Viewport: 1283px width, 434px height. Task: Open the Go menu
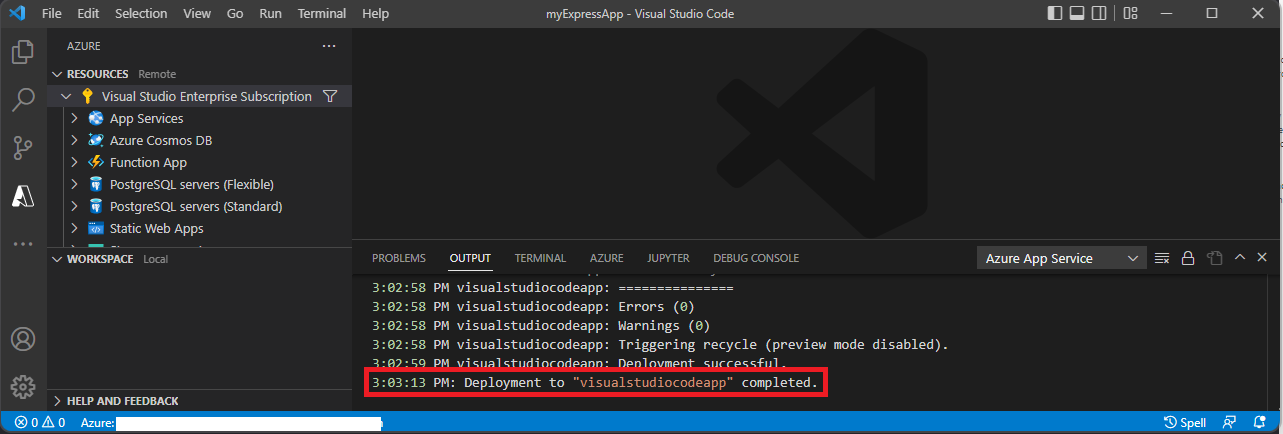pyautogui.click(x=235, y=14)
